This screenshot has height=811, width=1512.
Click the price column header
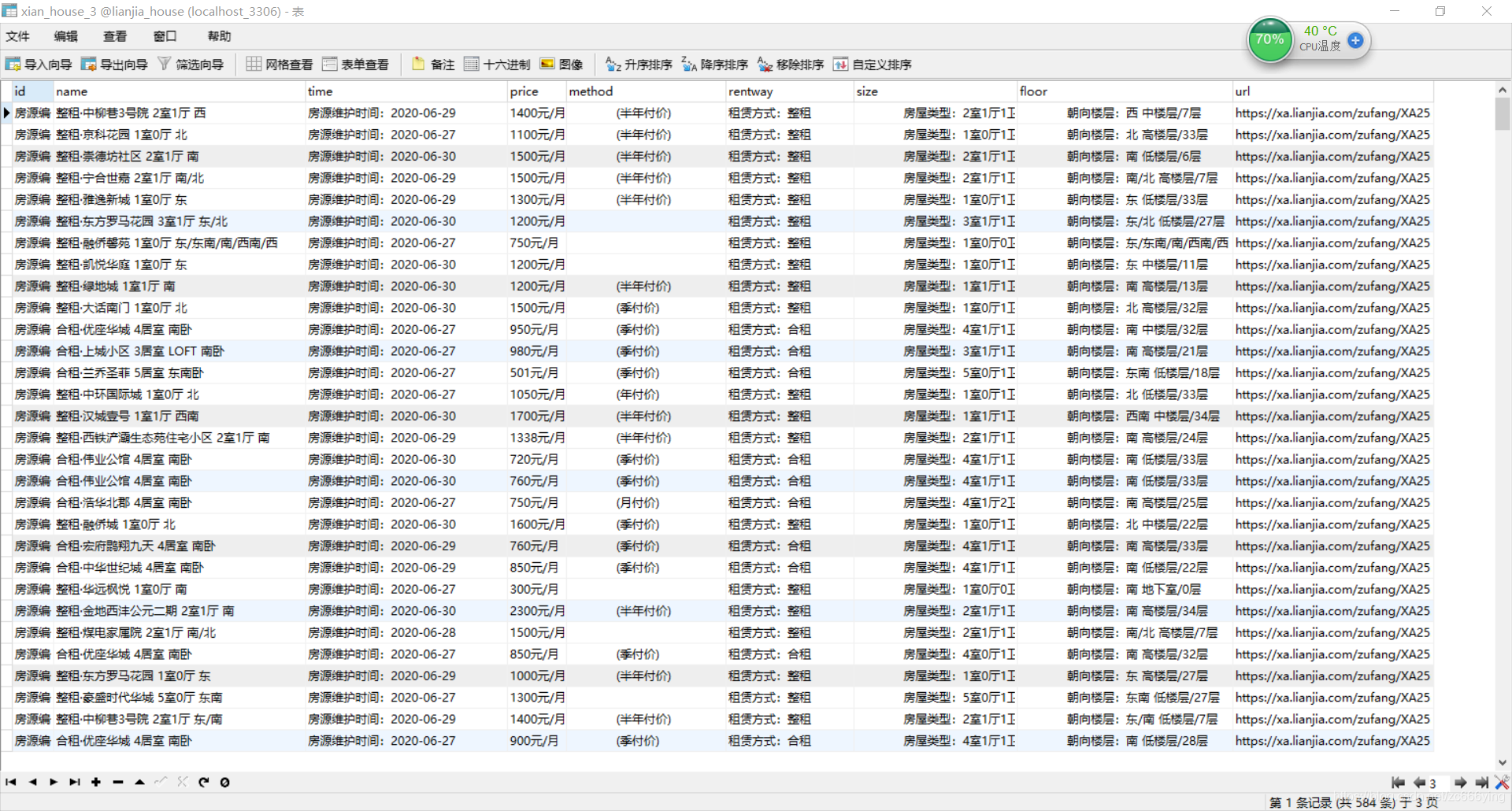[537, 91]
